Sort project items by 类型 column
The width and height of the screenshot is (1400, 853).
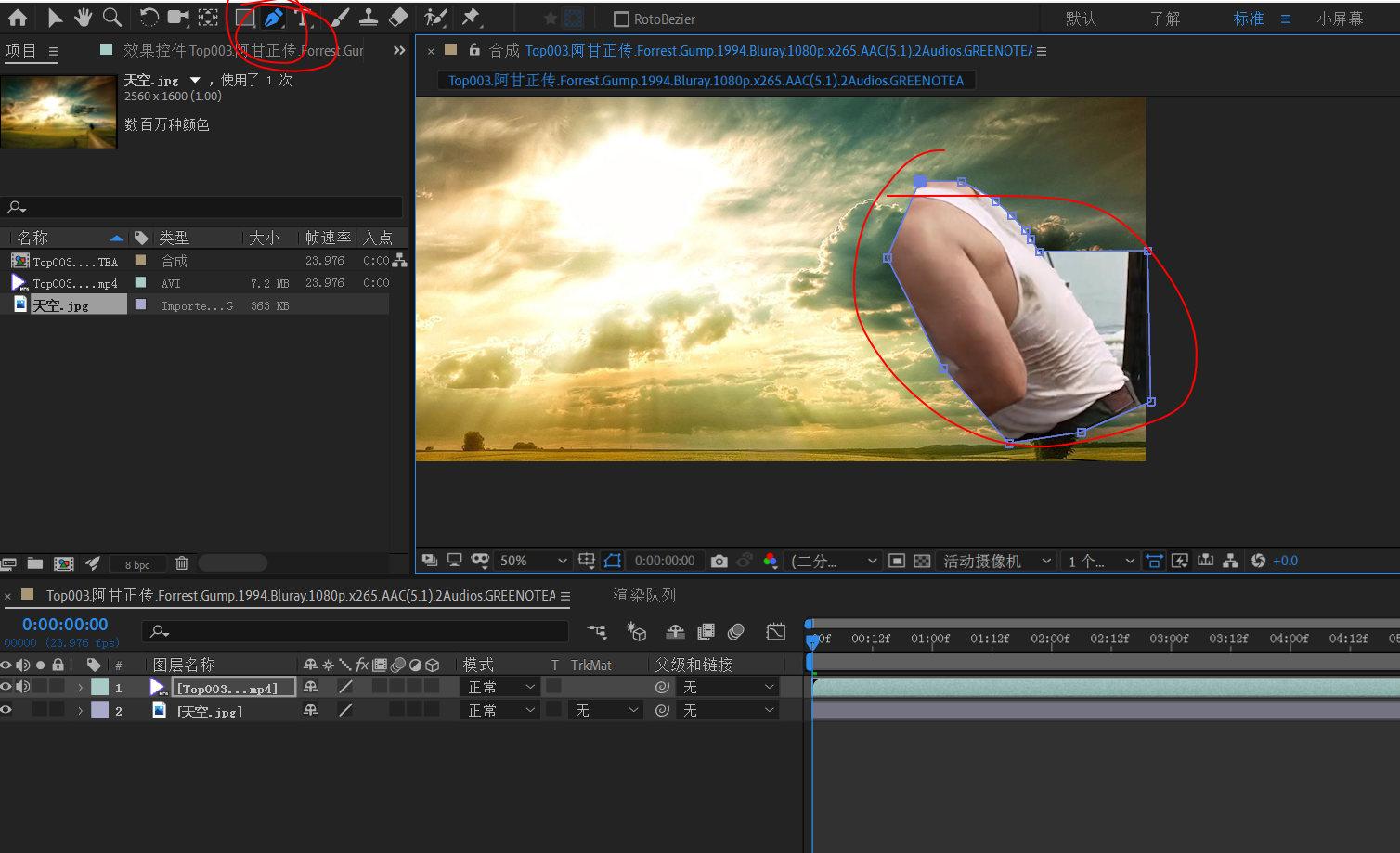tap(174, 238)
